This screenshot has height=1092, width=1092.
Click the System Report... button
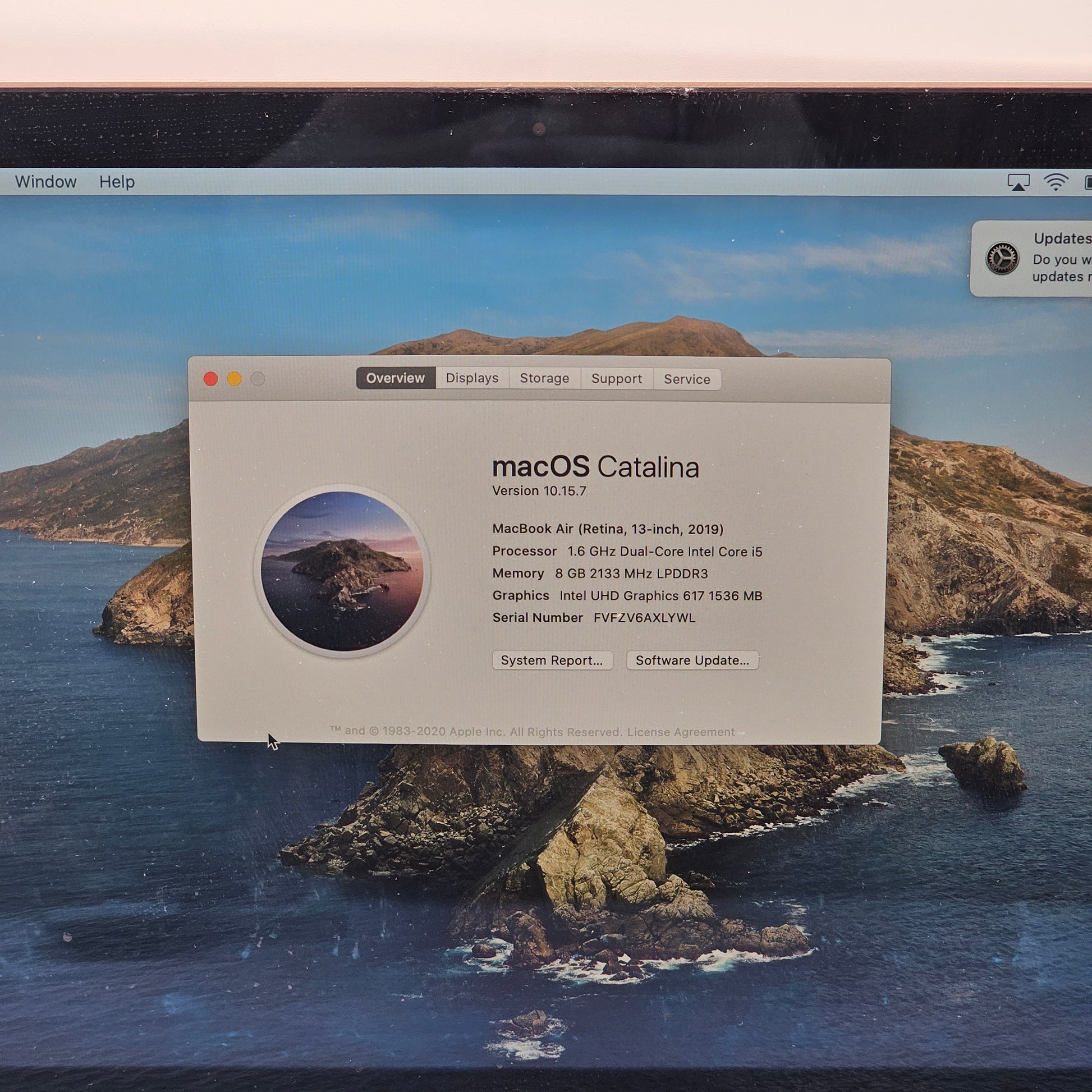click(552, 660)
